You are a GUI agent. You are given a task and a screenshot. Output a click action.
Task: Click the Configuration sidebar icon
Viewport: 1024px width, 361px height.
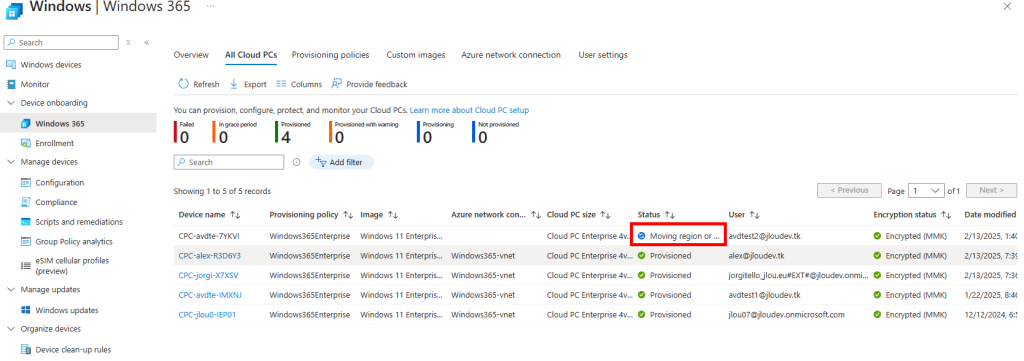pos(25,183)
